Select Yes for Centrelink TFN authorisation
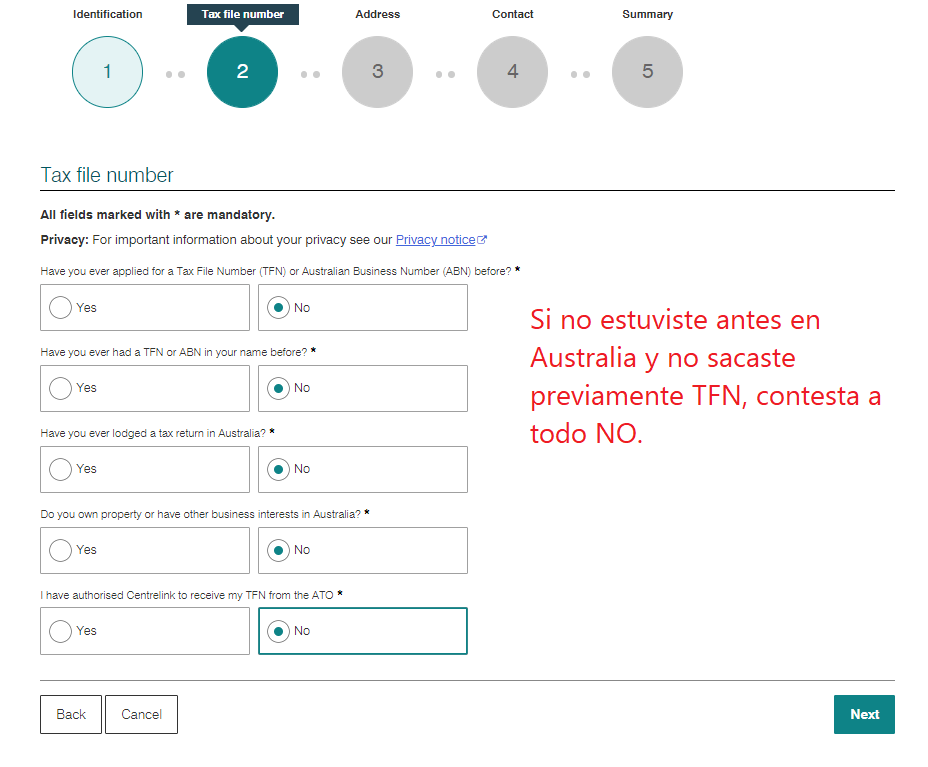928x767 pixels. tap(61, 631)
